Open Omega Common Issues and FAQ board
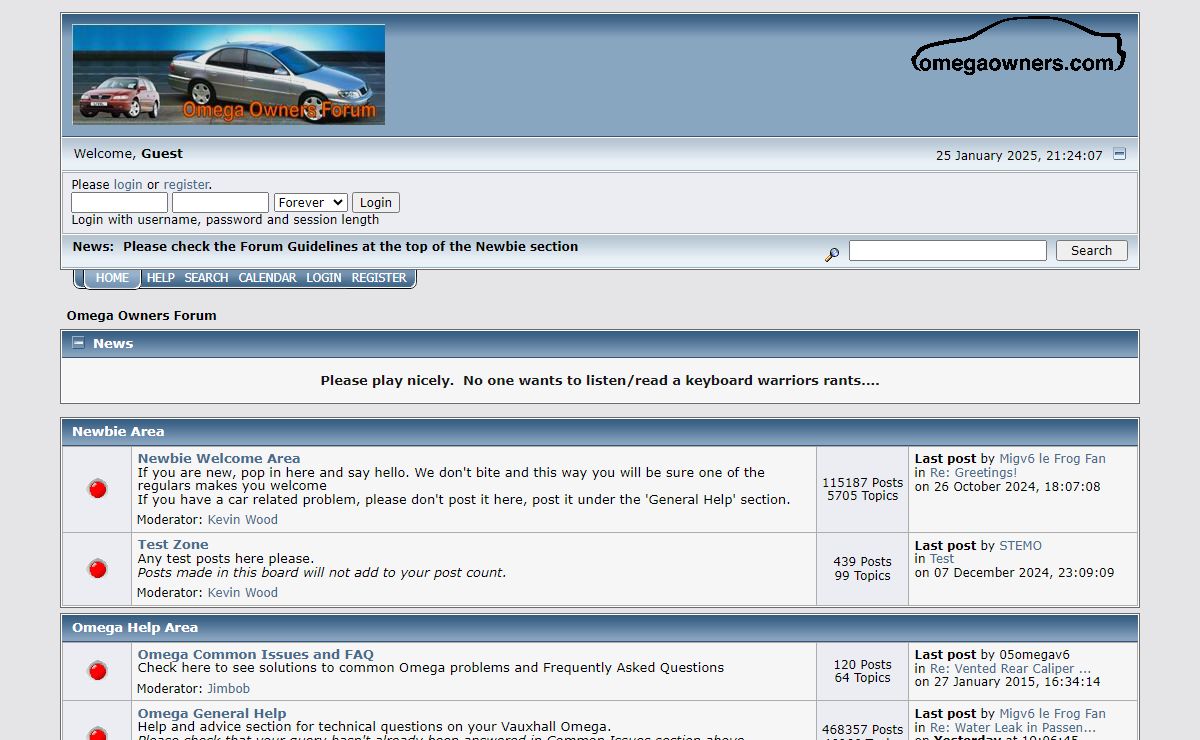The image size is (1200, 740). coord(256,655)
